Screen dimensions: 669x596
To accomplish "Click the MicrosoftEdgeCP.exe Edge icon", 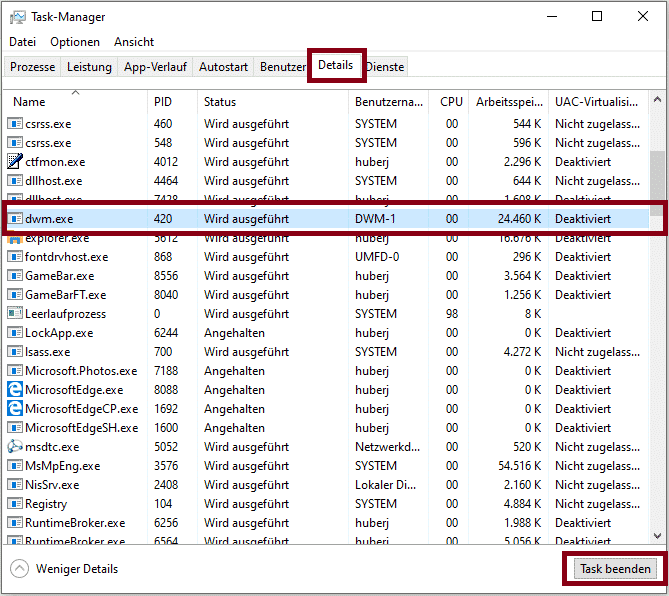I will [x=15, y=408].
